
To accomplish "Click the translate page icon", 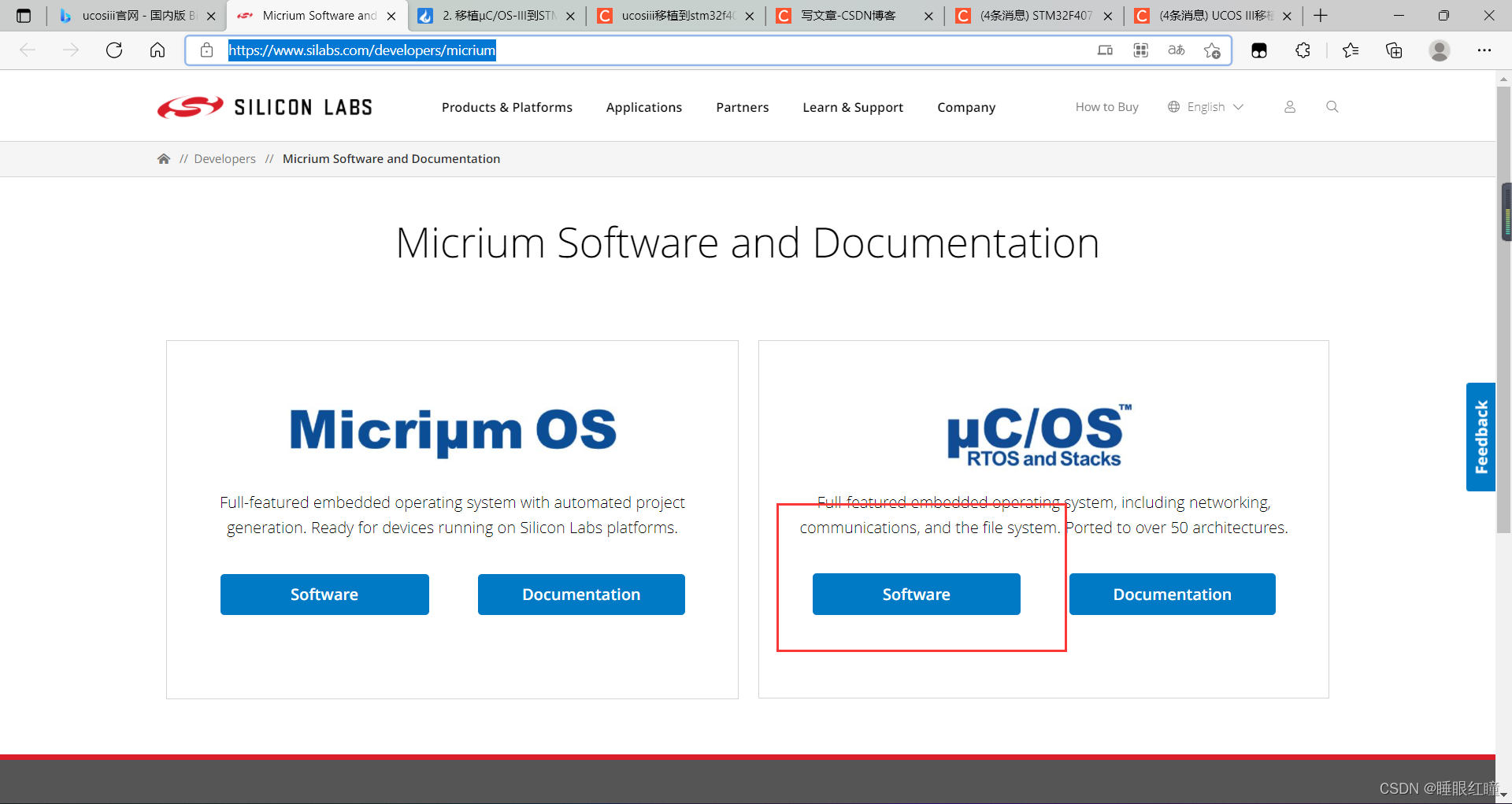I will click(1176, 50).
